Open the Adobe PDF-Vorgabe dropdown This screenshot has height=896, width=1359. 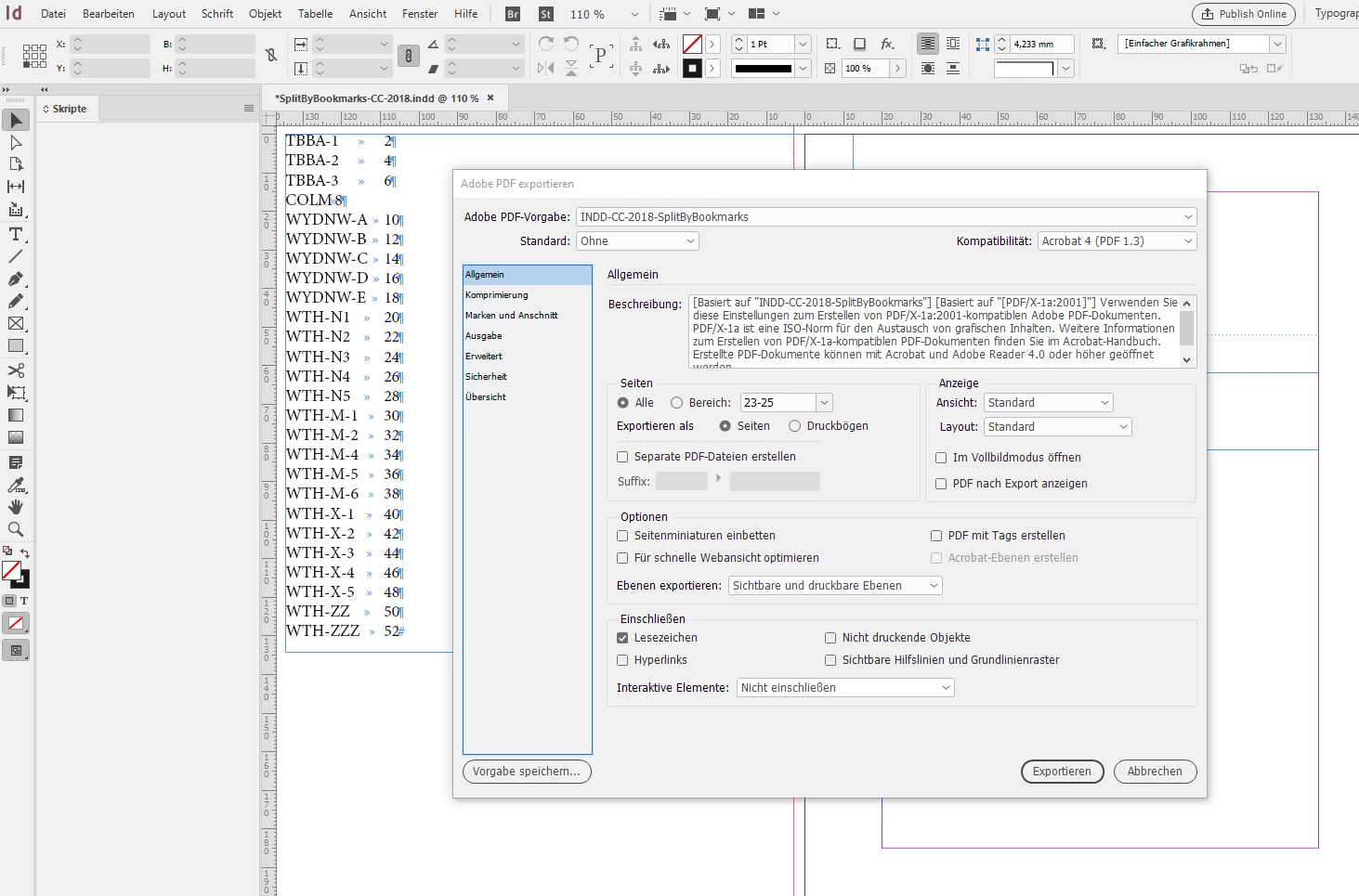coord(886,217)
